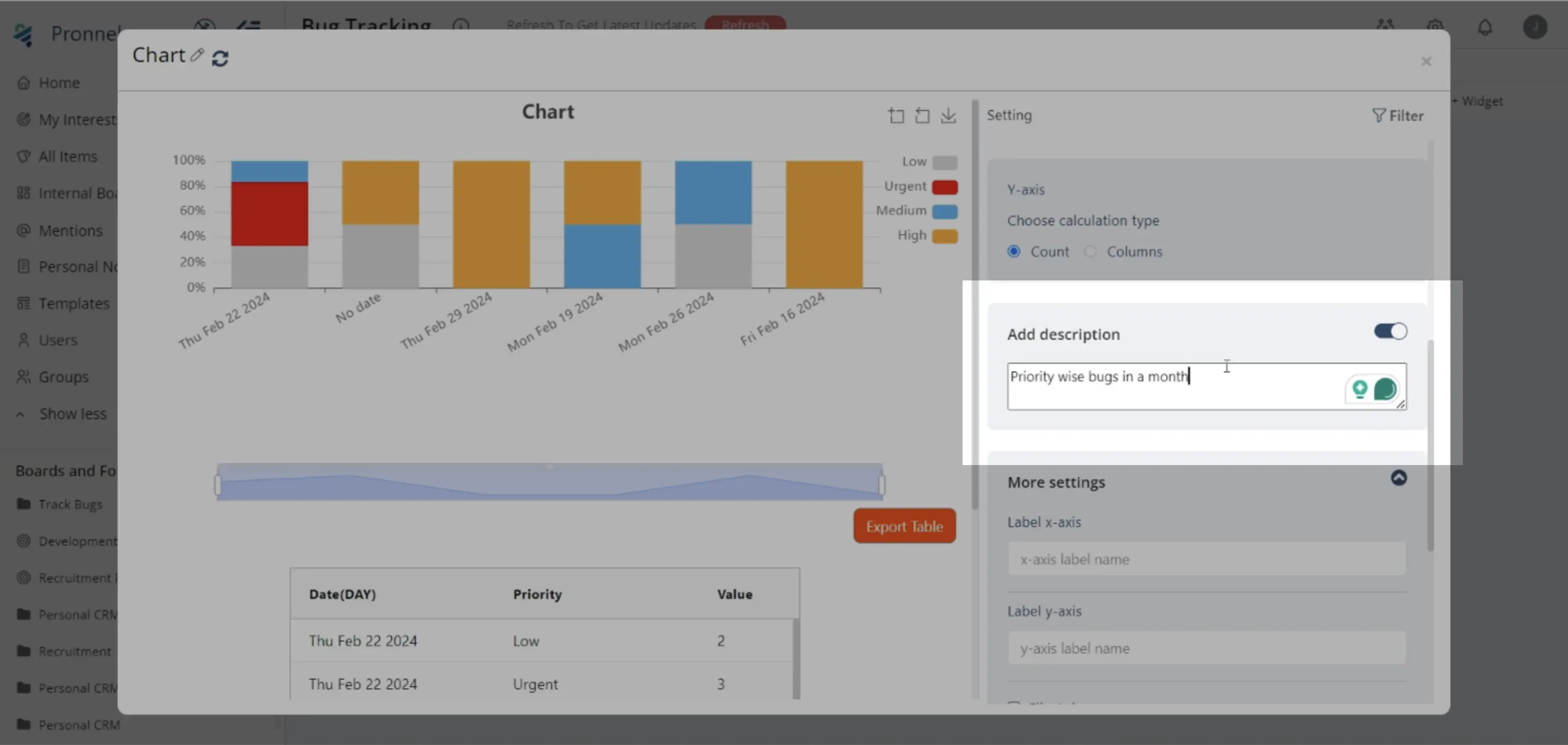Click the notifications bell icon
Viewport: 1568px width, 745px height.
point(1485,27)
